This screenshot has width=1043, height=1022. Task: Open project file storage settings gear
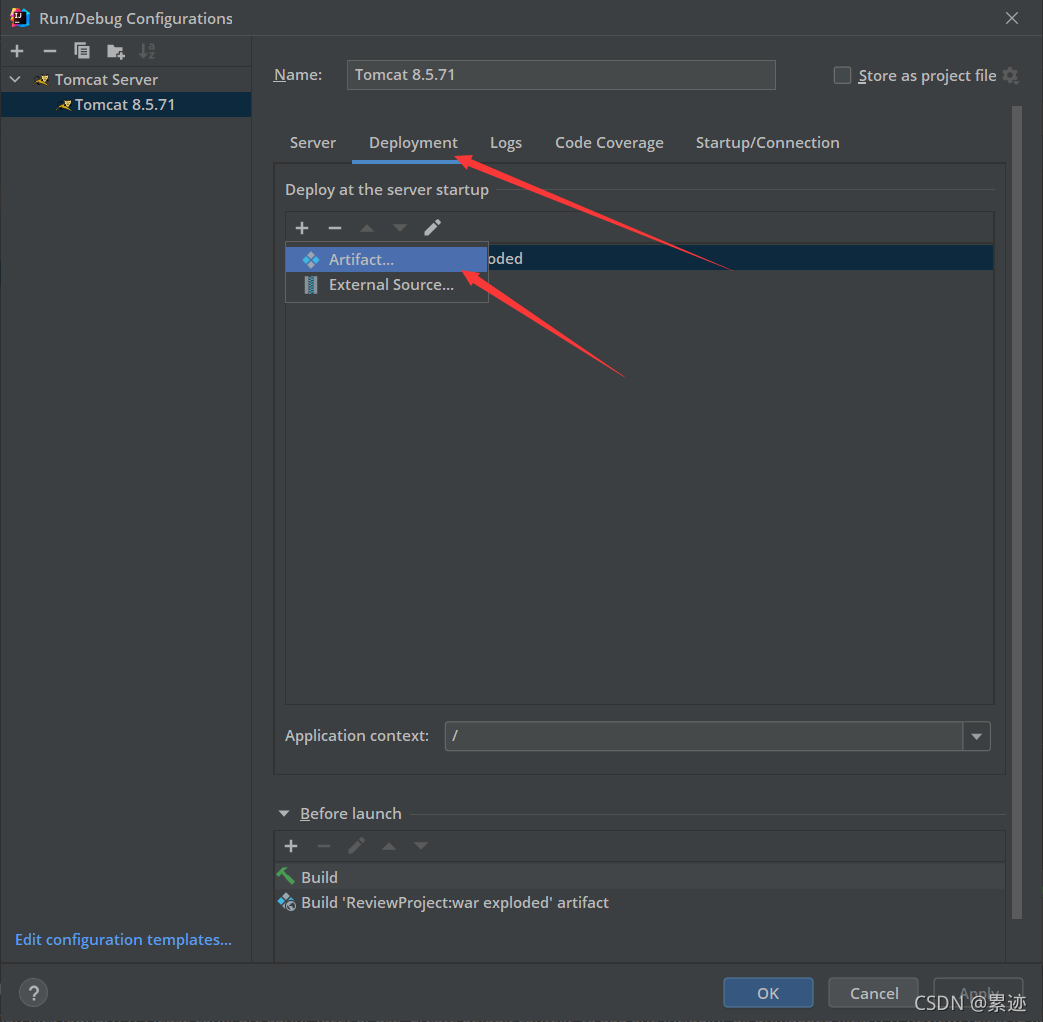pyautogui.click(x=1010, y=76)
